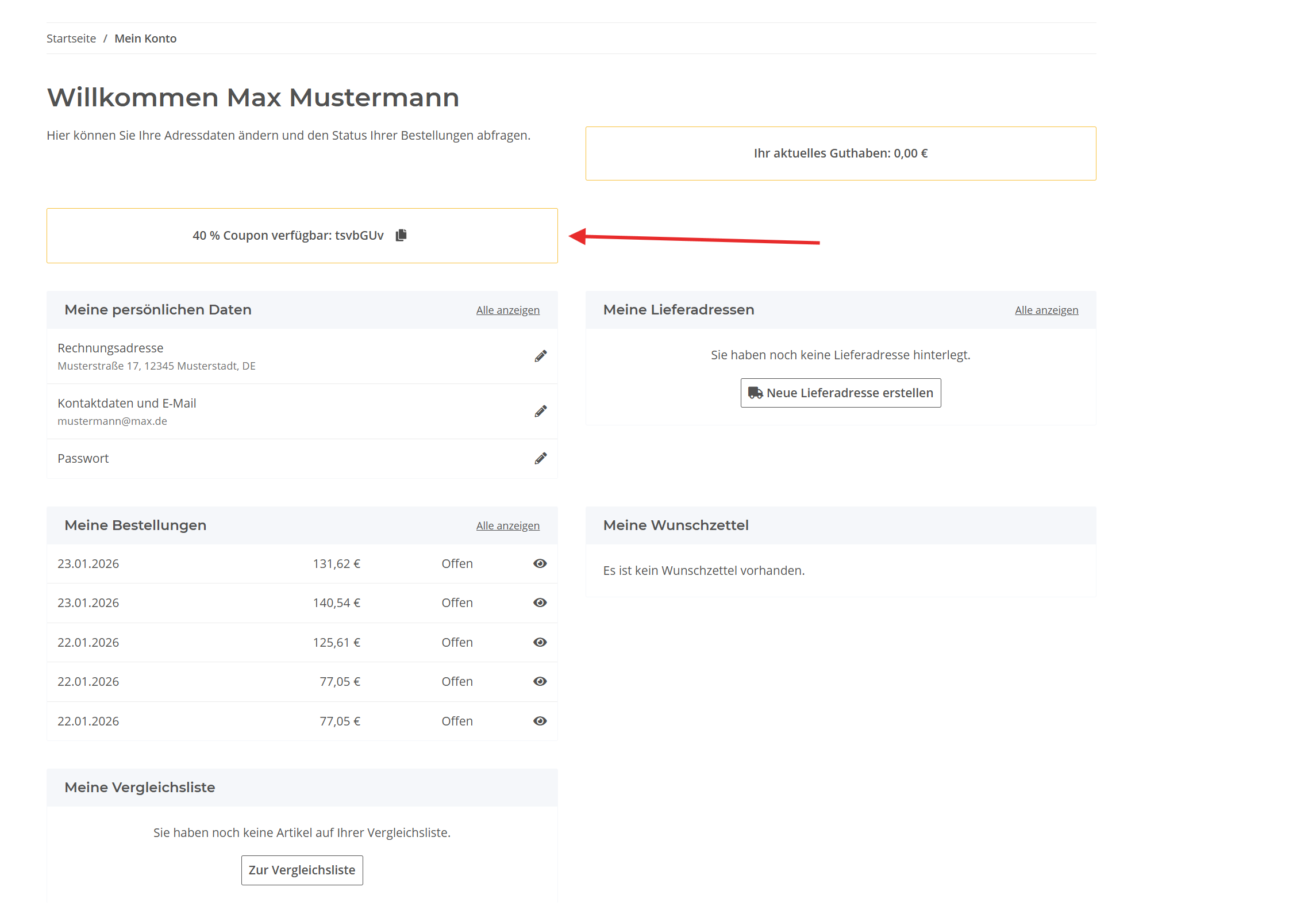Show the fourth order's eye icon (77,05 €)

(x=540, y=682)
